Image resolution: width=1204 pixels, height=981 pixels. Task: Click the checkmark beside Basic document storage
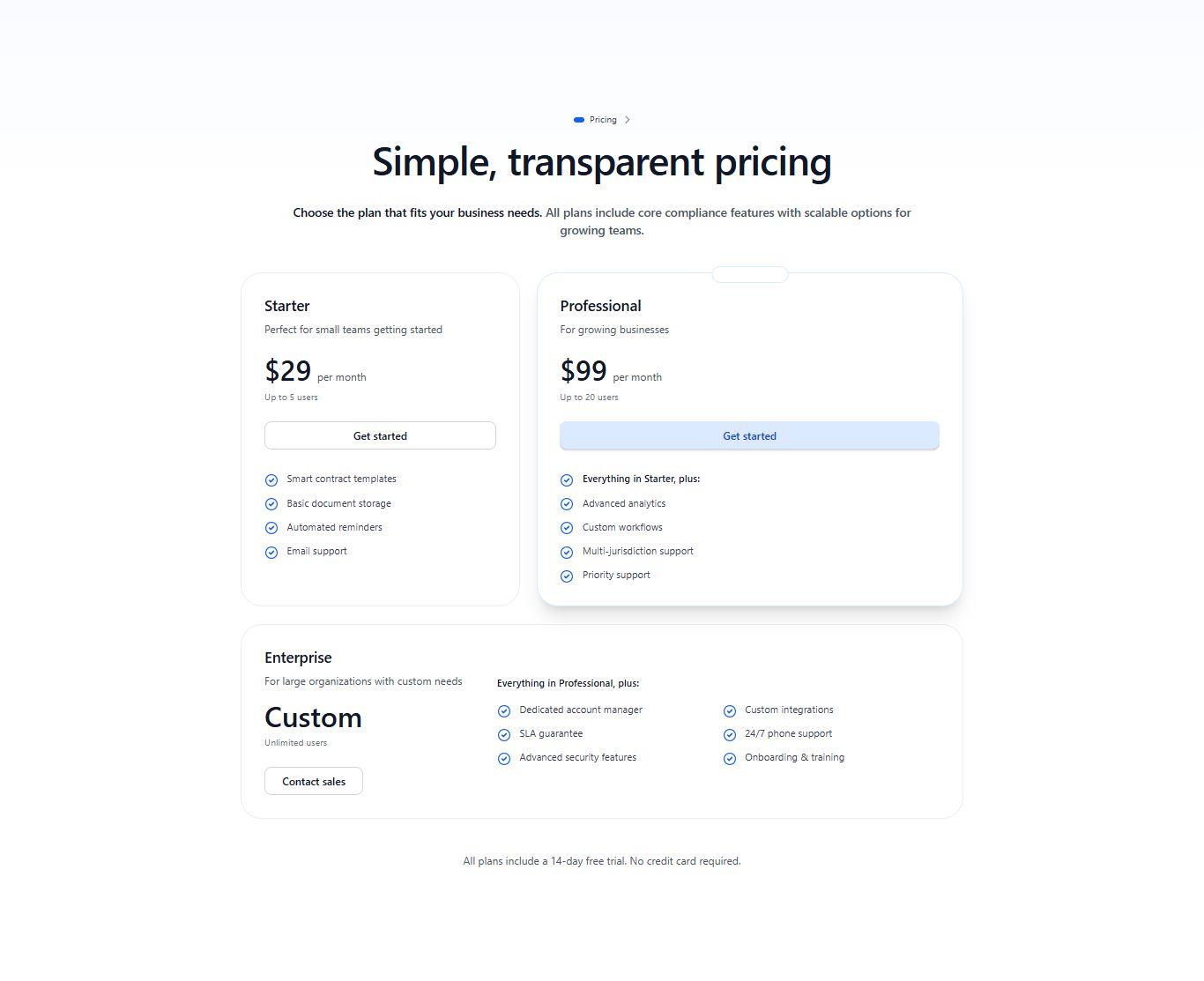271,503
